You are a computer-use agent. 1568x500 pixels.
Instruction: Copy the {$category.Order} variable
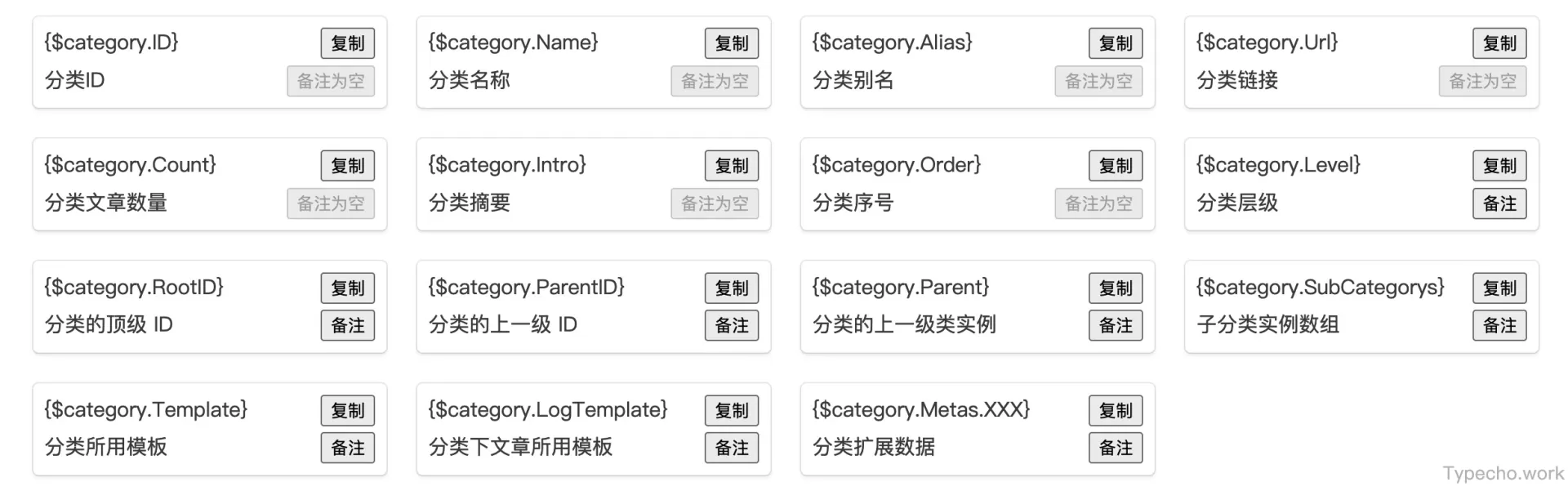click(x=1115, y=165)
